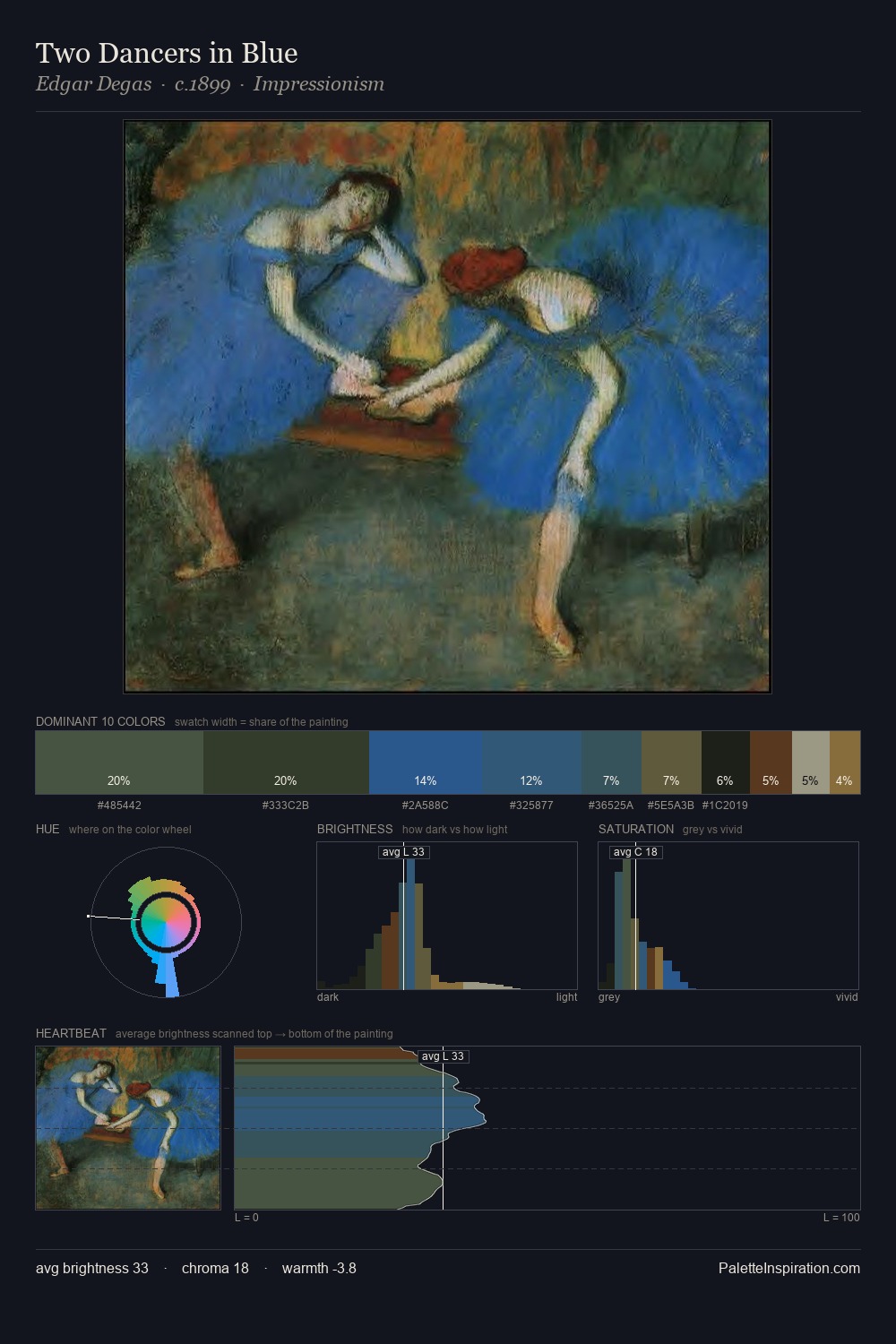Viewport: 896px width, 1344px height.
Task: Click the main Two Dancers painting image
Action: pos(447,407)
